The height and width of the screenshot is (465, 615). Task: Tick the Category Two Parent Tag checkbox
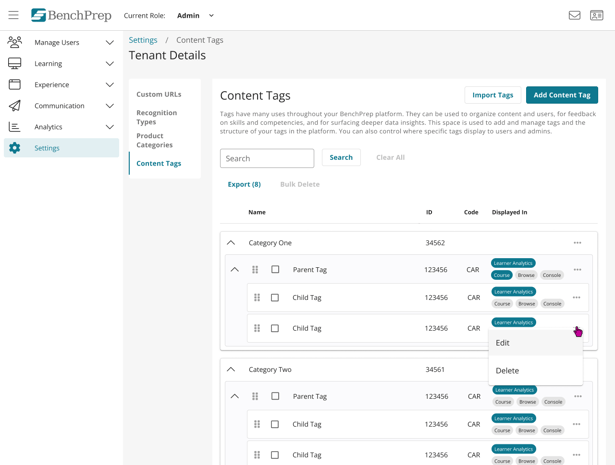pyautogui.click(x=275, y=396)
